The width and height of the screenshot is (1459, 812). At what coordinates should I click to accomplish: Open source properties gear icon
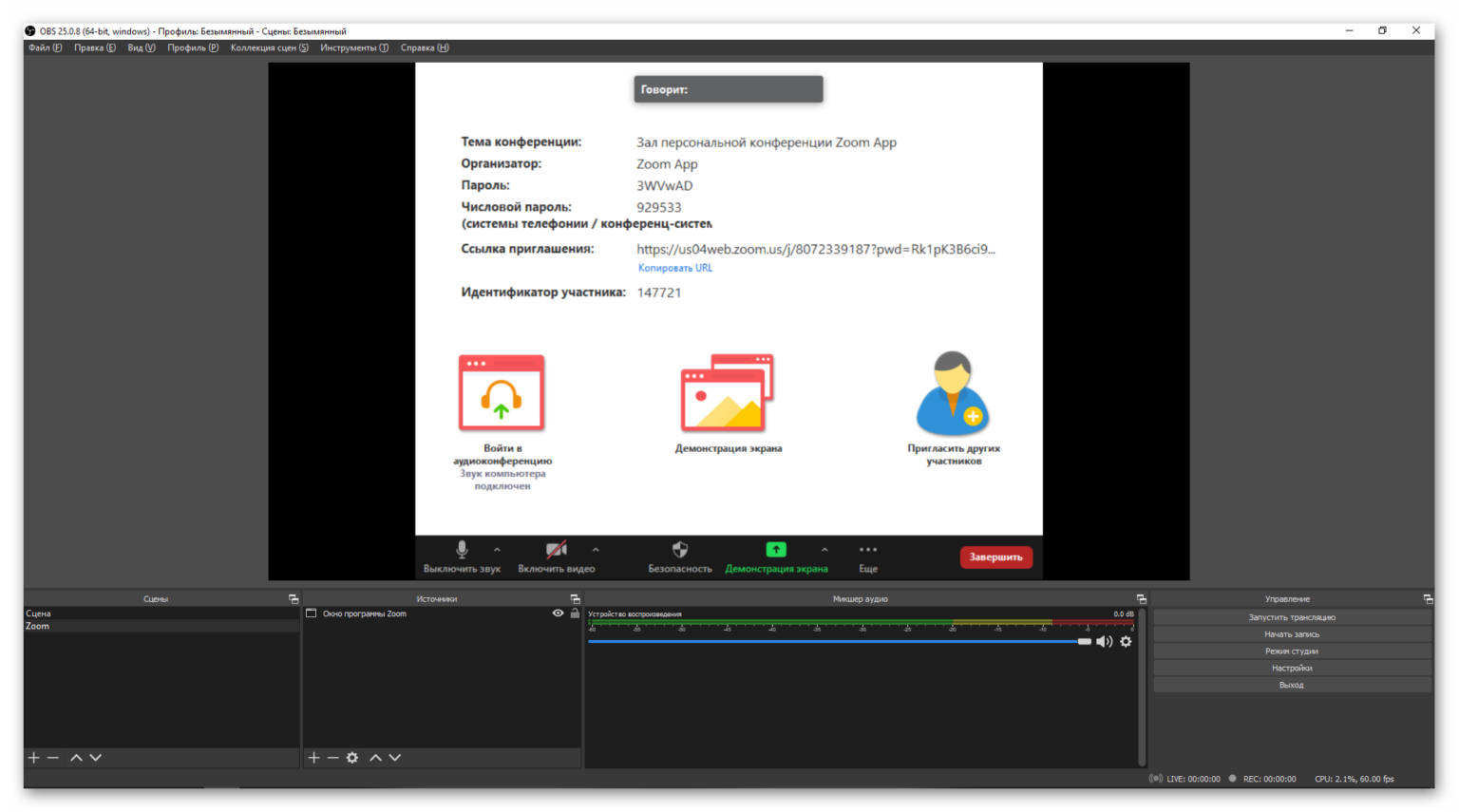(352, 758)
